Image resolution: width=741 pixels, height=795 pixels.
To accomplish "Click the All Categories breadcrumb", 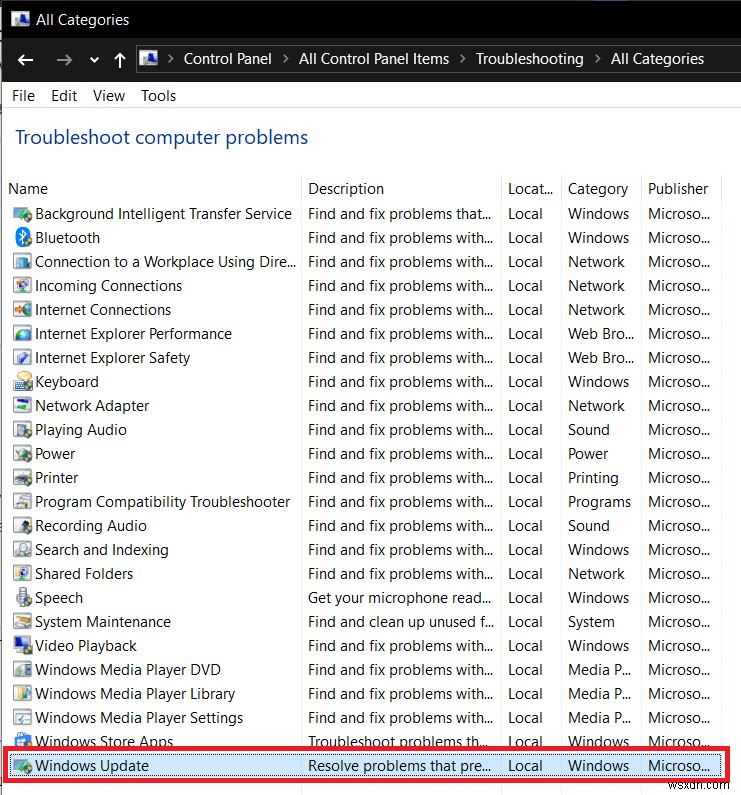I will click(657, 59).
